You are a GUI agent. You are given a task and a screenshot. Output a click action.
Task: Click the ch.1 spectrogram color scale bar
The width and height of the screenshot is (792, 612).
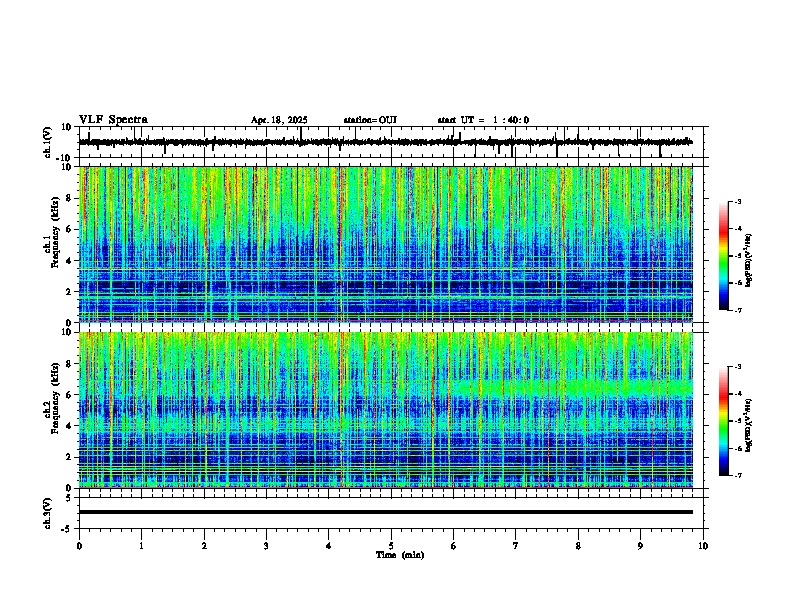tap(724, 255)
